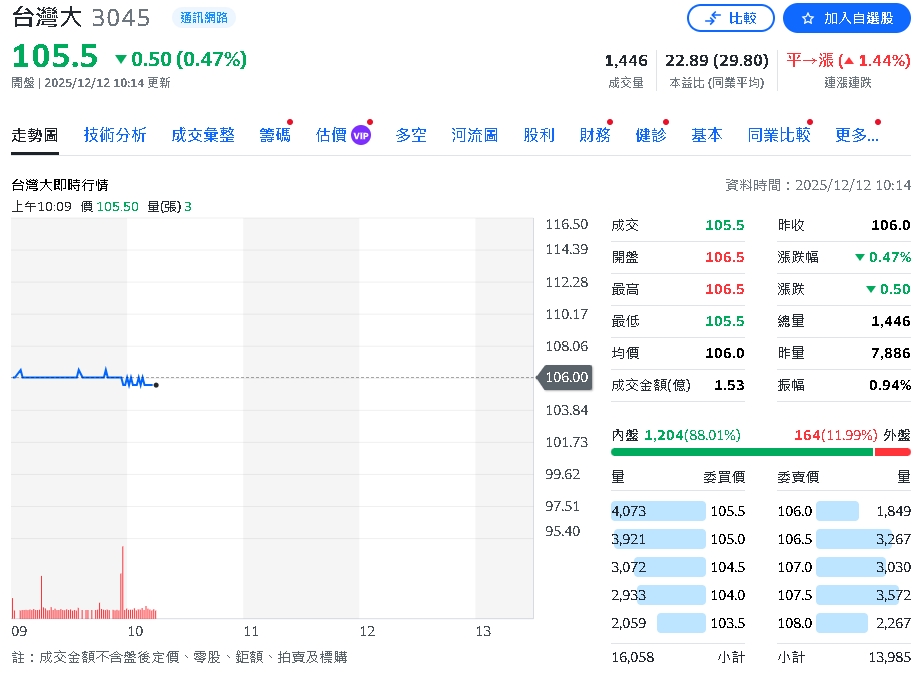Open the 成交彙整 tab
The height and width of the screenshot is (683, 922).
203,134
